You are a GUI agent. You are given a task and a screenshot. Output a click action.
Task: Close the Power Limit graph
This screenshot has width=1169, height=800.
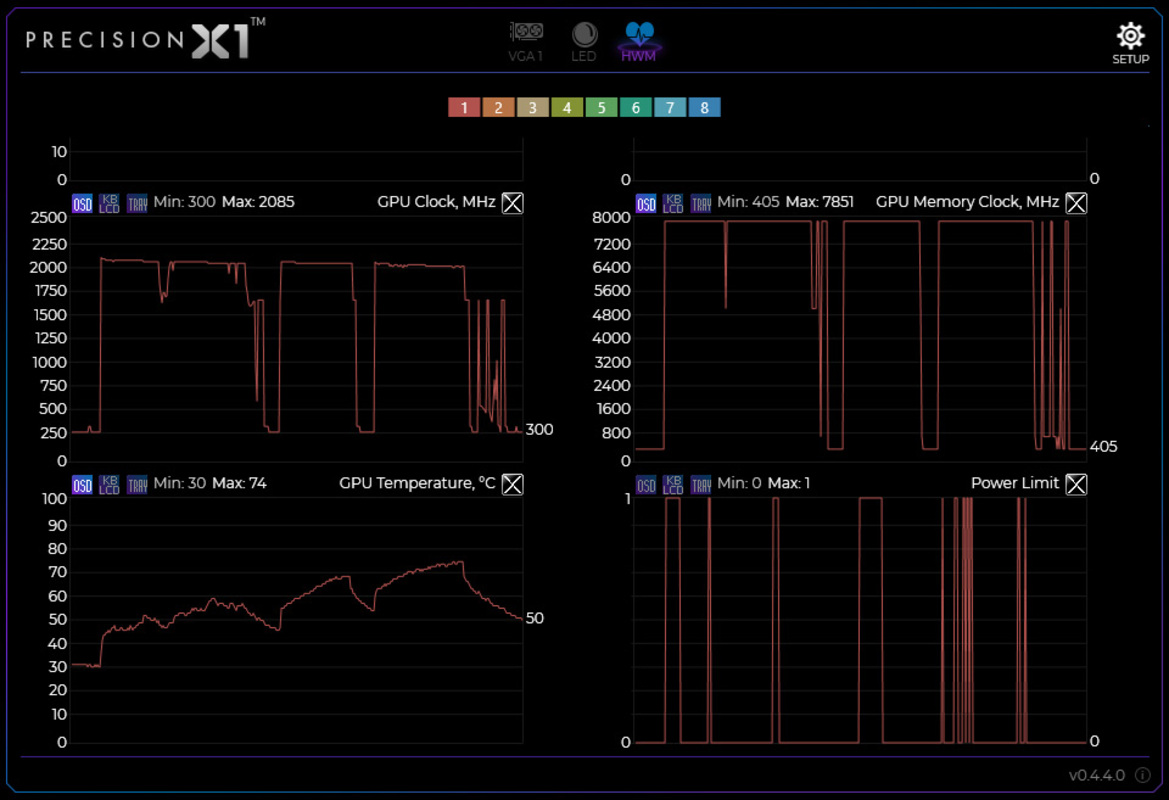[1076, 485]
